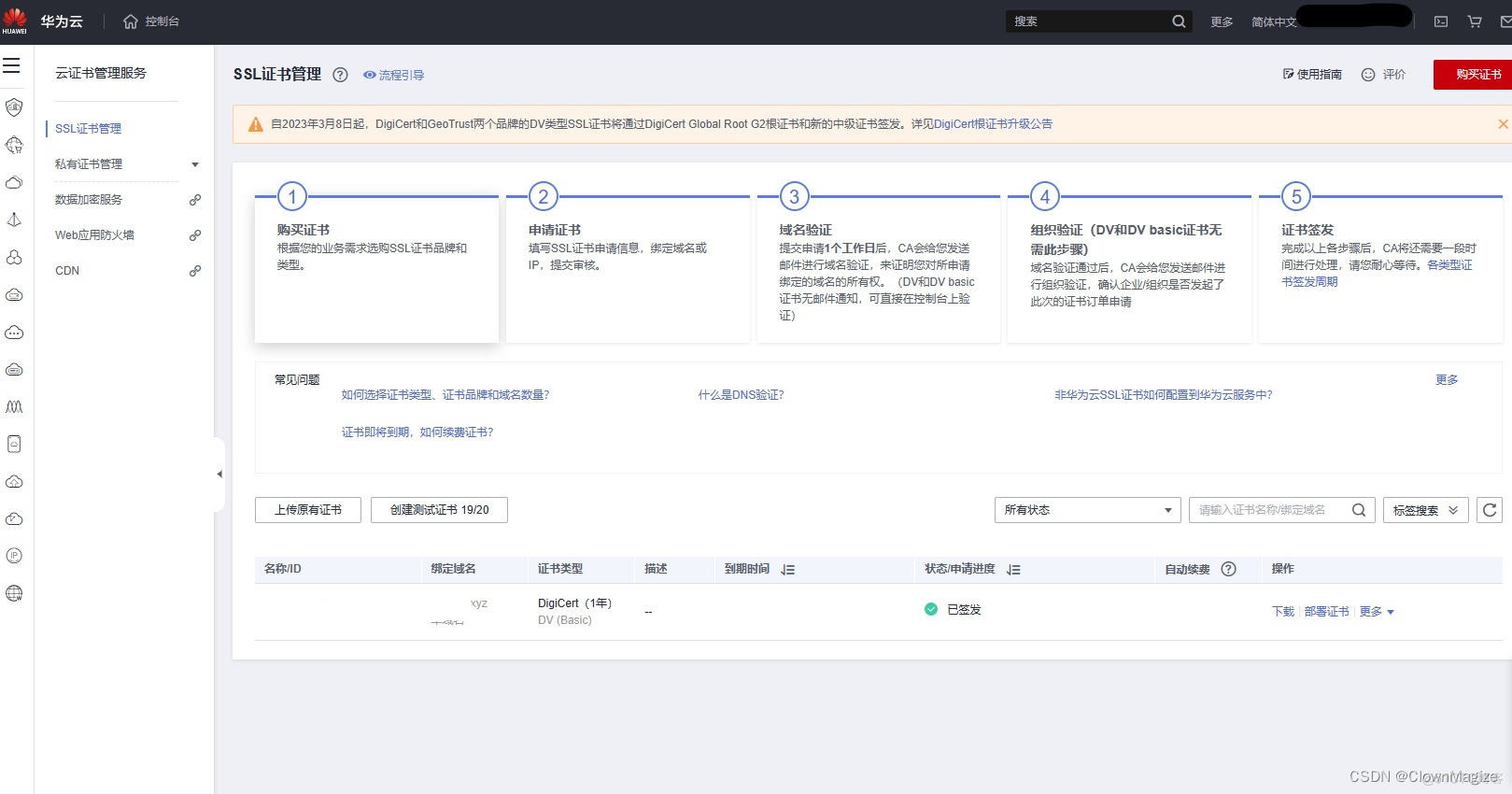Close the orange notice banner
The height and width of the screenshot is (794, 1512).
[x=1503, y=124]
